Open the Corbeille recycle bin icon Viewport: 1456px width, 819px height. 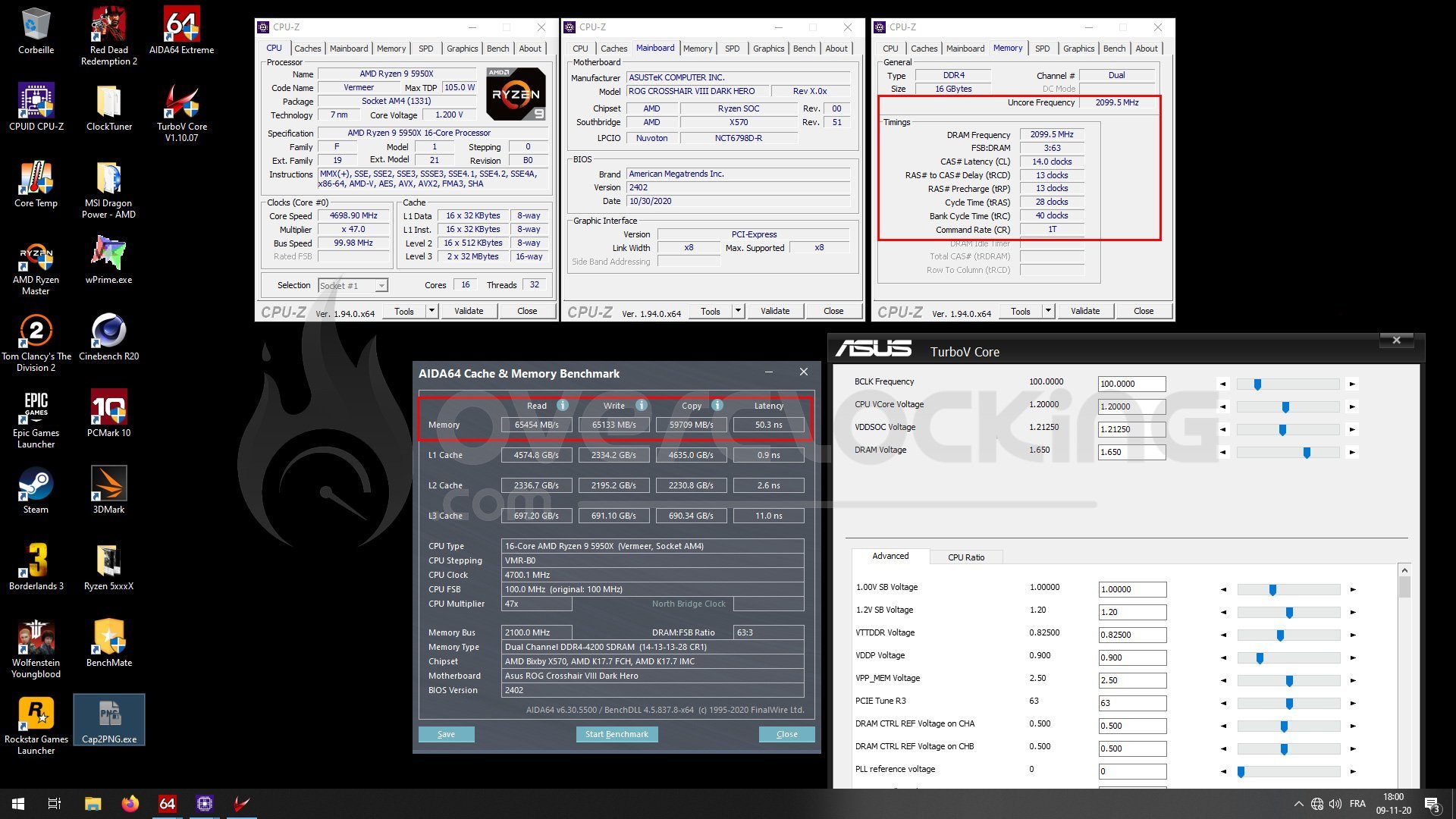coord(36,32)
